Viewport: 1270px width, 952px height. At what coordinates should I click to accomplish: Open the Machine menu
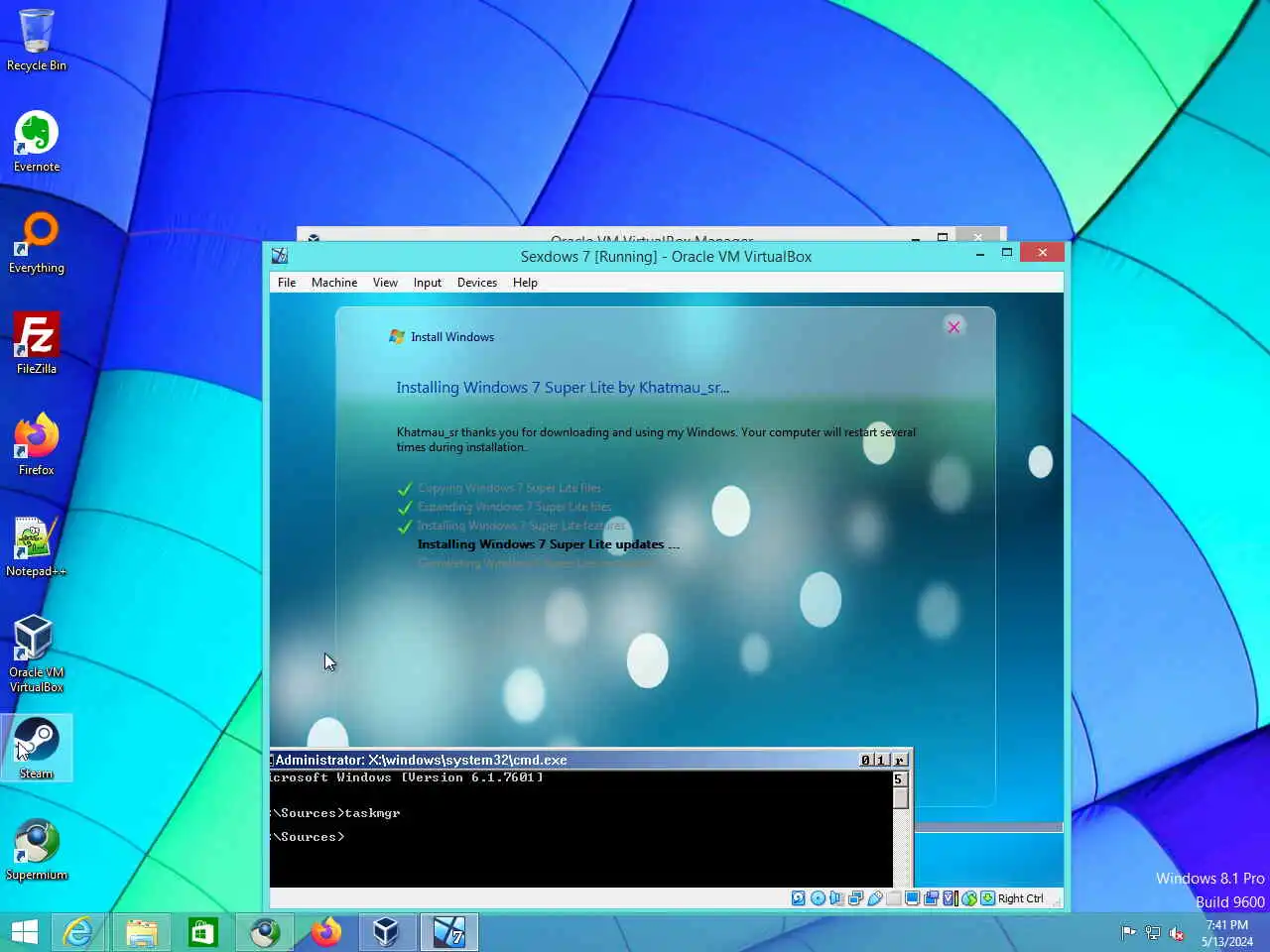point(334,283)
